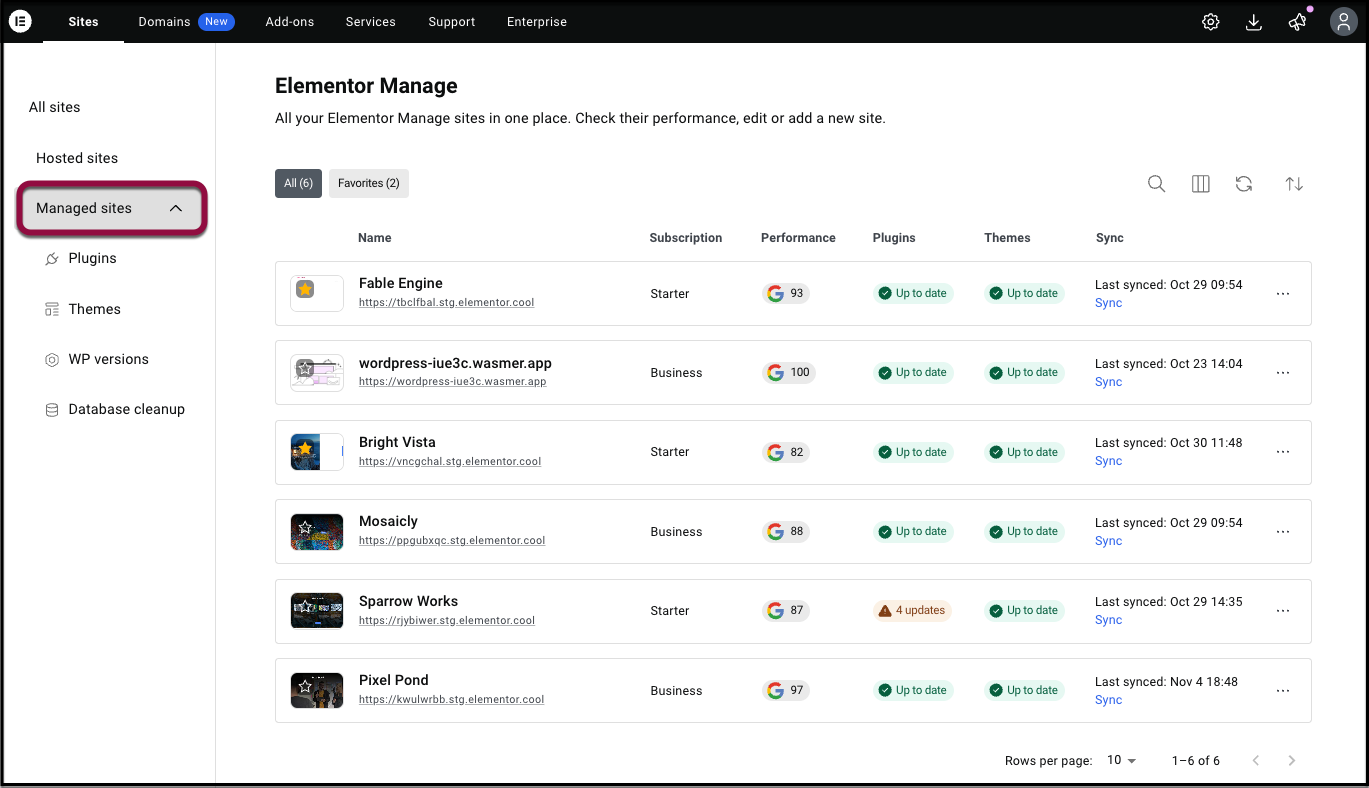Open WP versions from the sidebar
The height and width of the screenshot is (788, 1369).
(108, 358)
